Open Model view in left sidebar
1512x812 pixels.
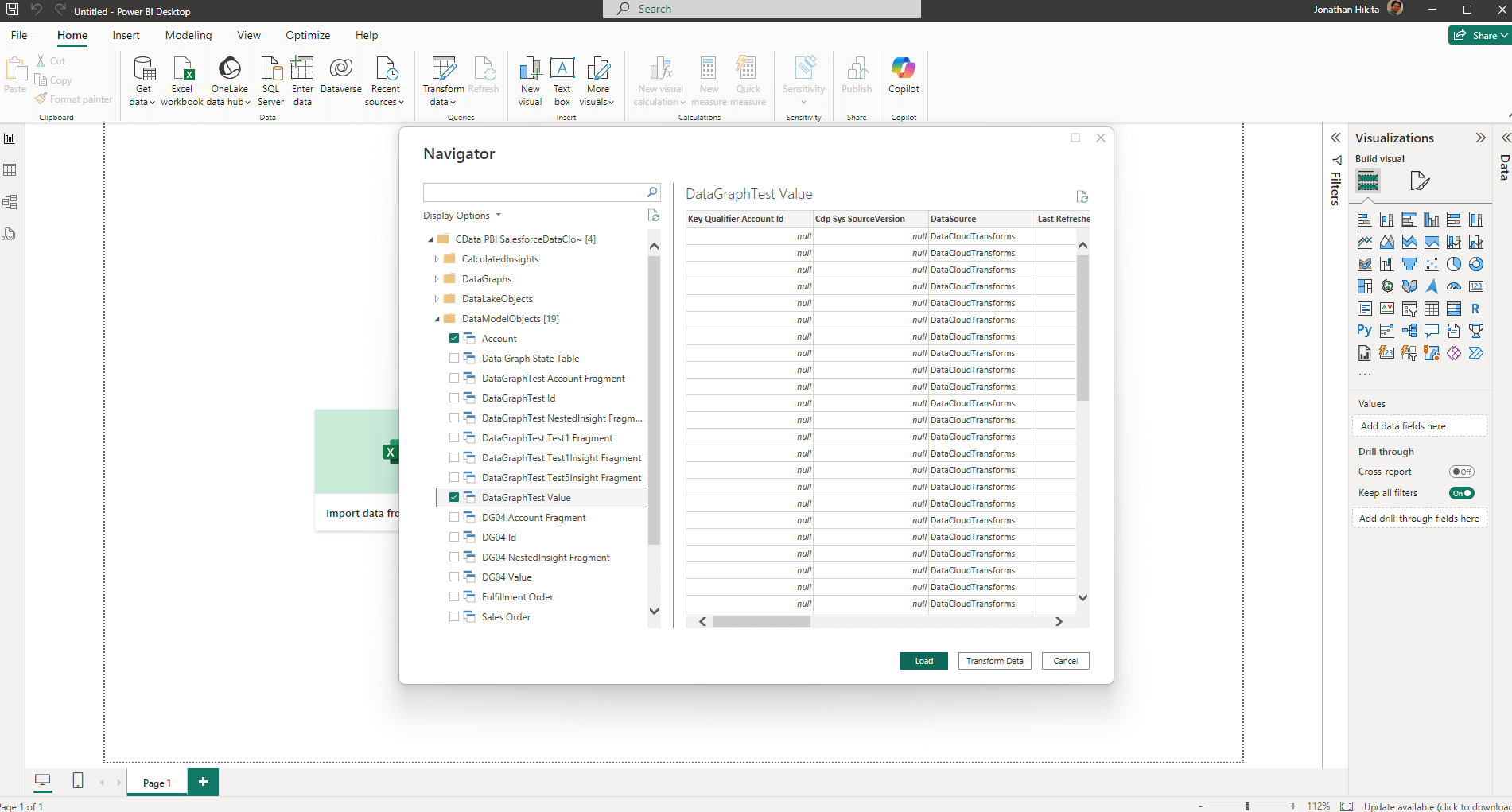coord(10,202)
